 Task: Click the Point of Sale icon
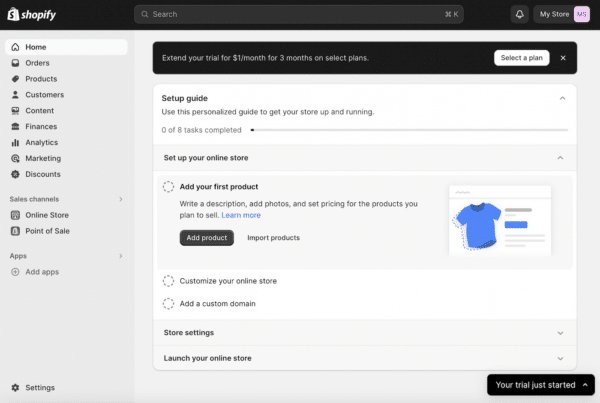(15, 231)
